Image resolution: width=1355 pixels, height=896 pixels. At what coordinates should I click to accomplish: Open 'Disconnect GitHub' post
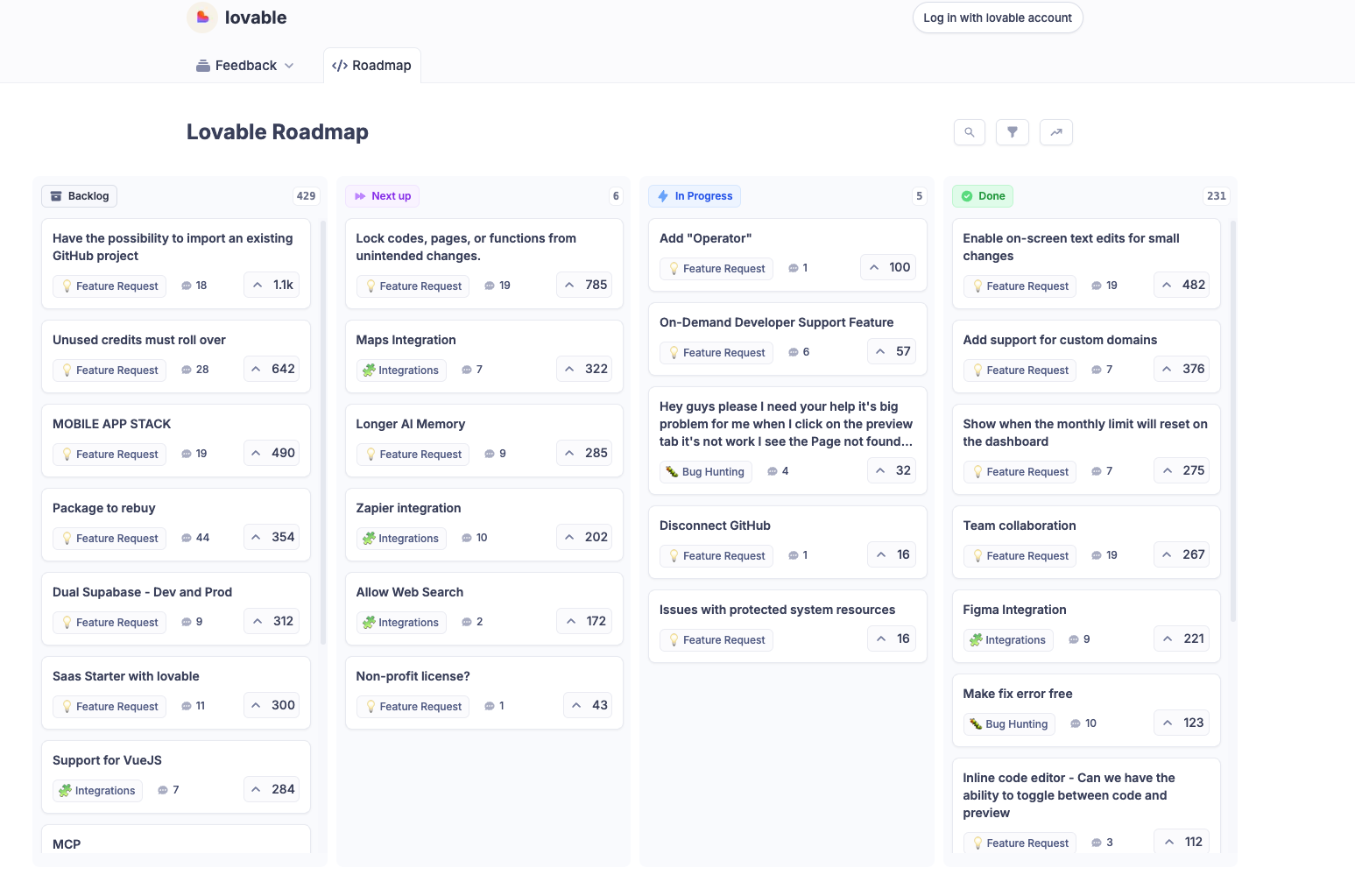(x=715, y=526)
